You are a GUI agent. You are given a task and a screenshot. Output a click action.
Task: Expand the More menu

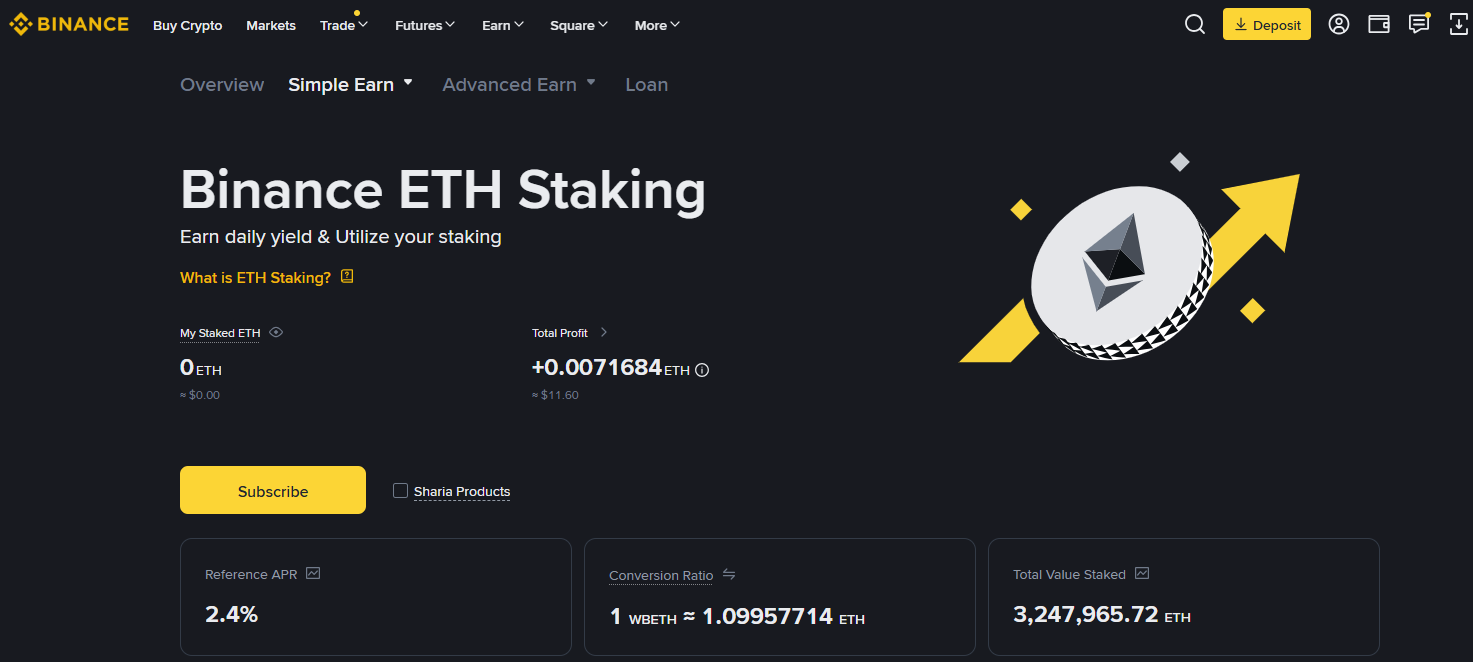(x=657, y=25)
